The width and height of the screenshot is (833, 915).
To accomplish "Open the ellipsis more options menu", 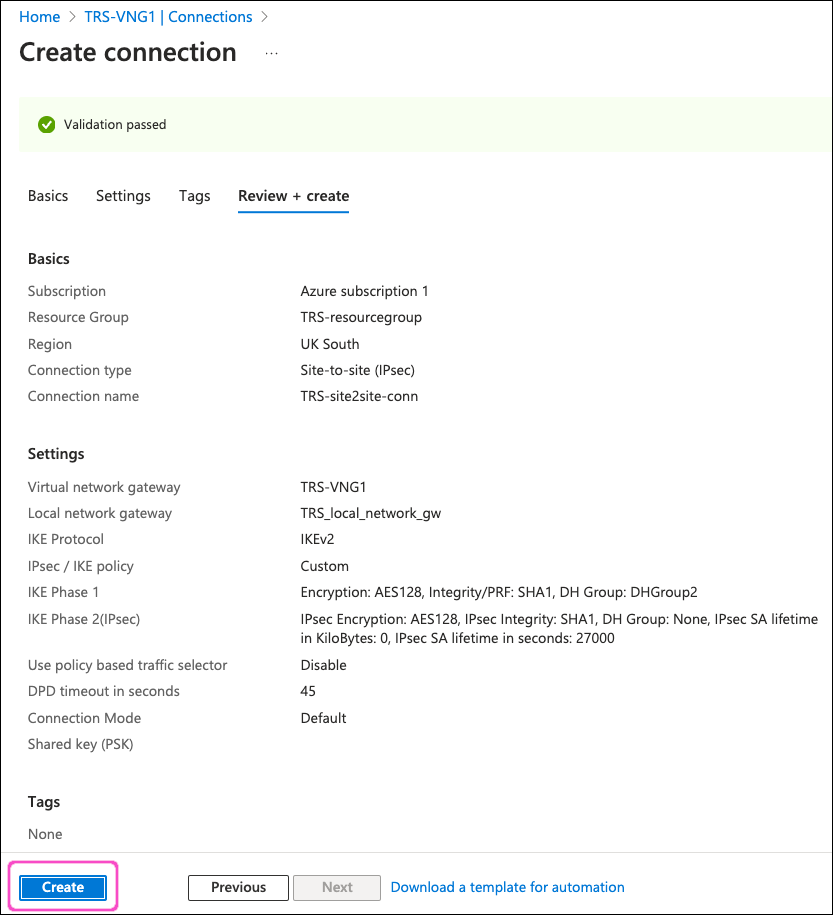I will 271,53.
